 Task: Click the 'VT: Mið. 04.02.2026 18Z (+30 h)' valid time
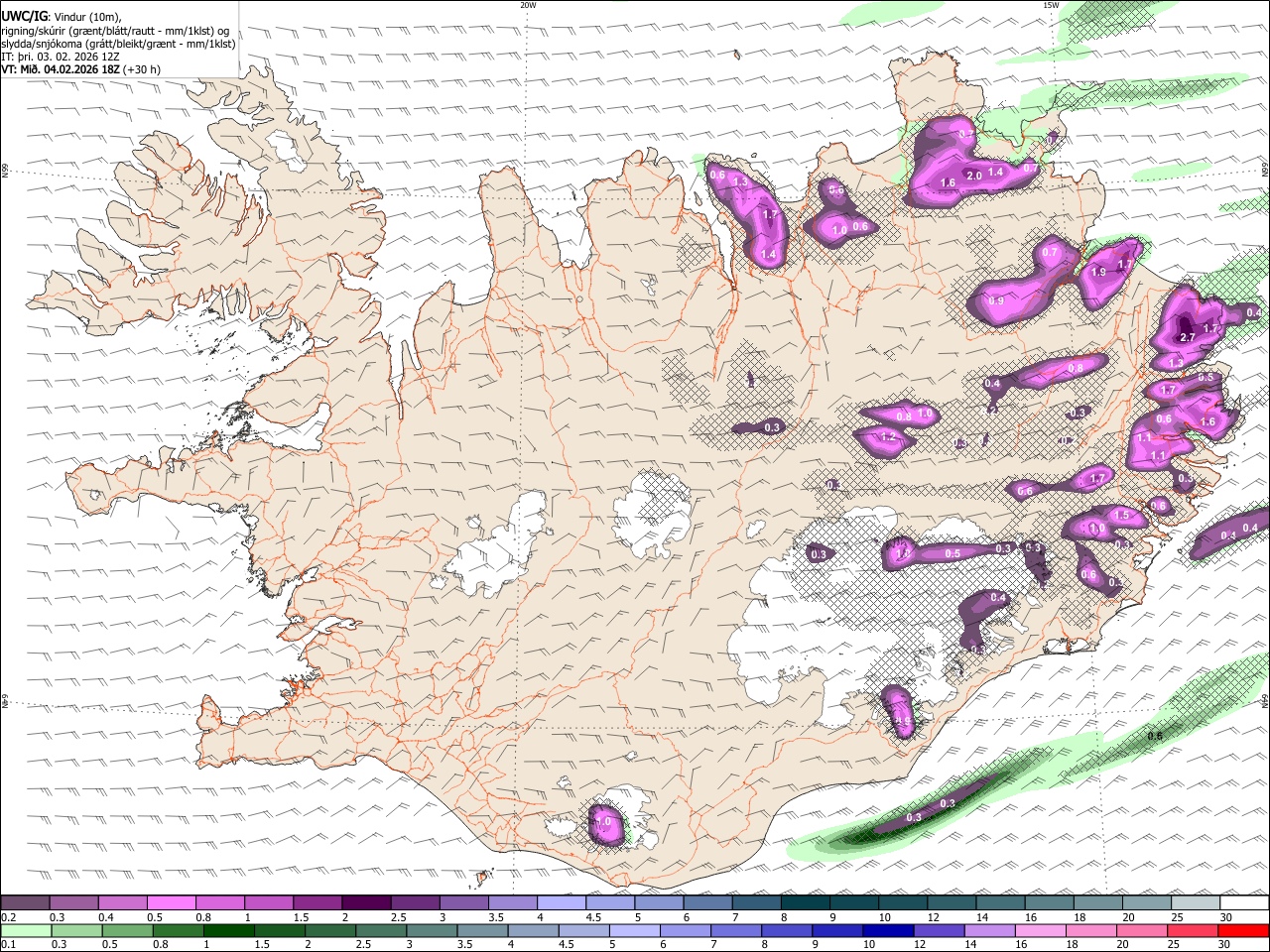81,69
